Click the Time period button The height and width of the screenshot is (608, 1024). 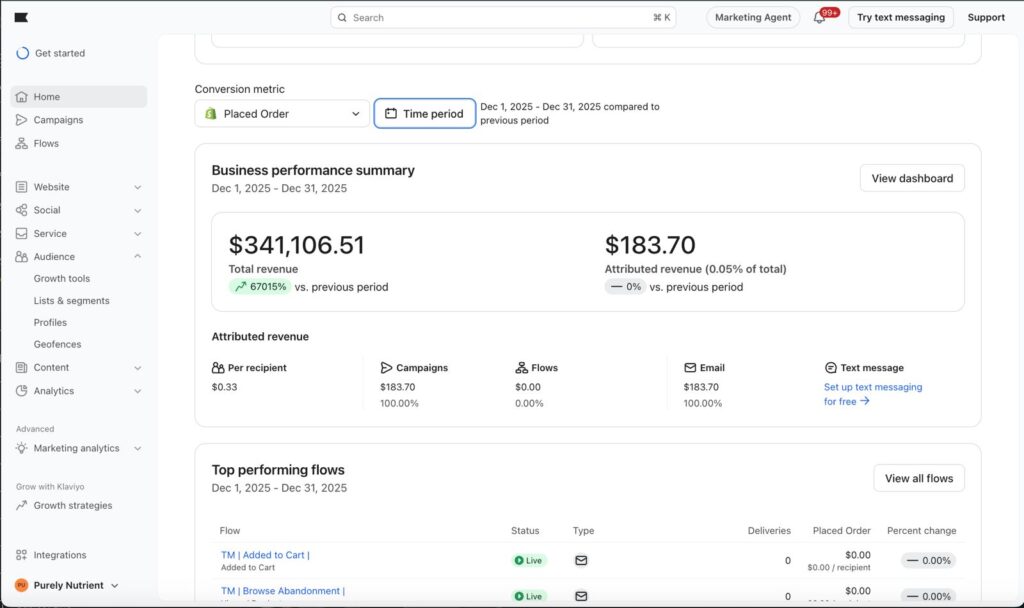point(424,114)
